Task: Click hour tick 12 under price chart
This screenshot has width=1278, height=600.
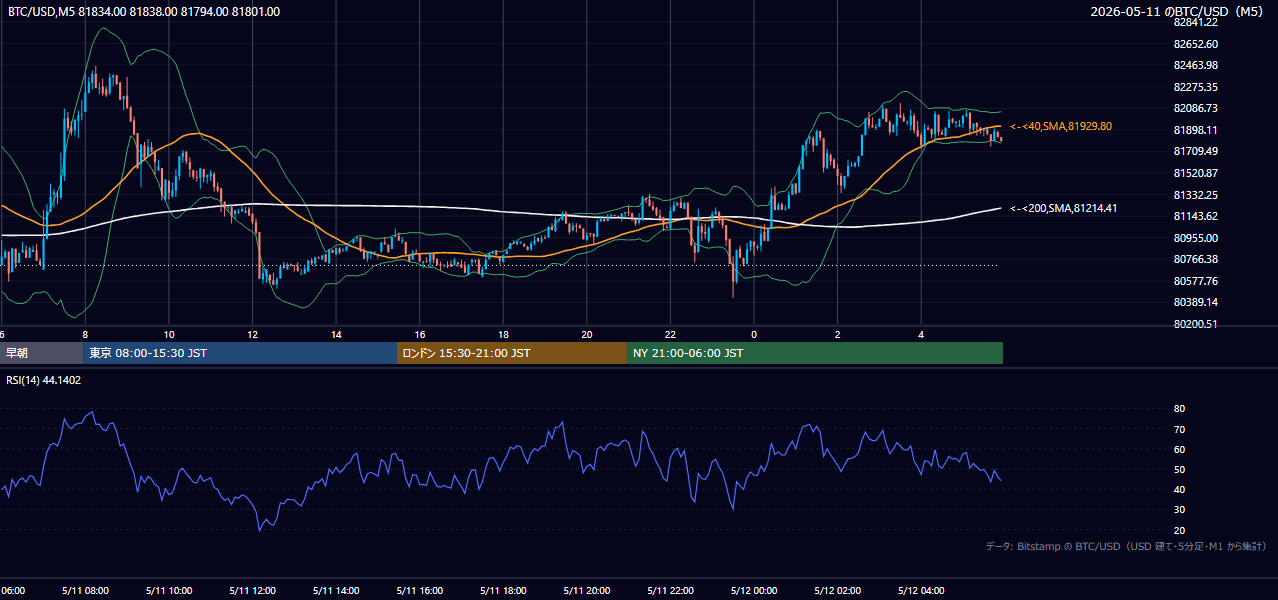Action: [252, 335]
